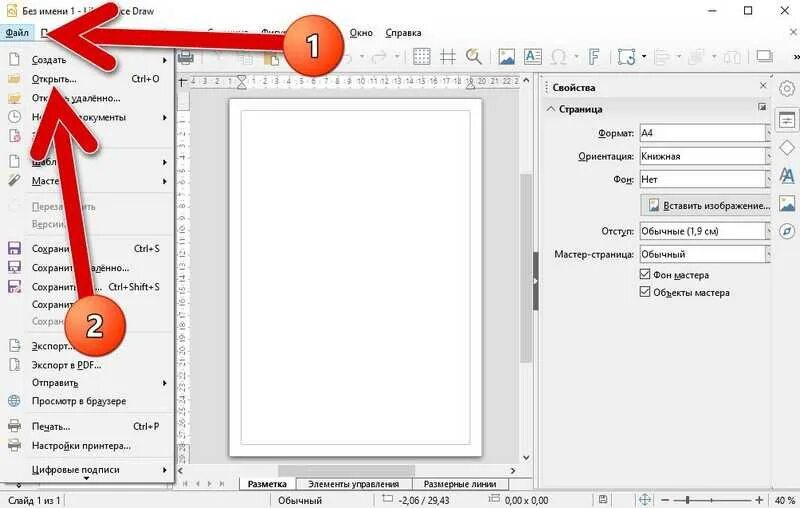Show more toolbar buttons overflow chevron
Viewport: 800px width, 508px height.
click(x=795, y=57)
